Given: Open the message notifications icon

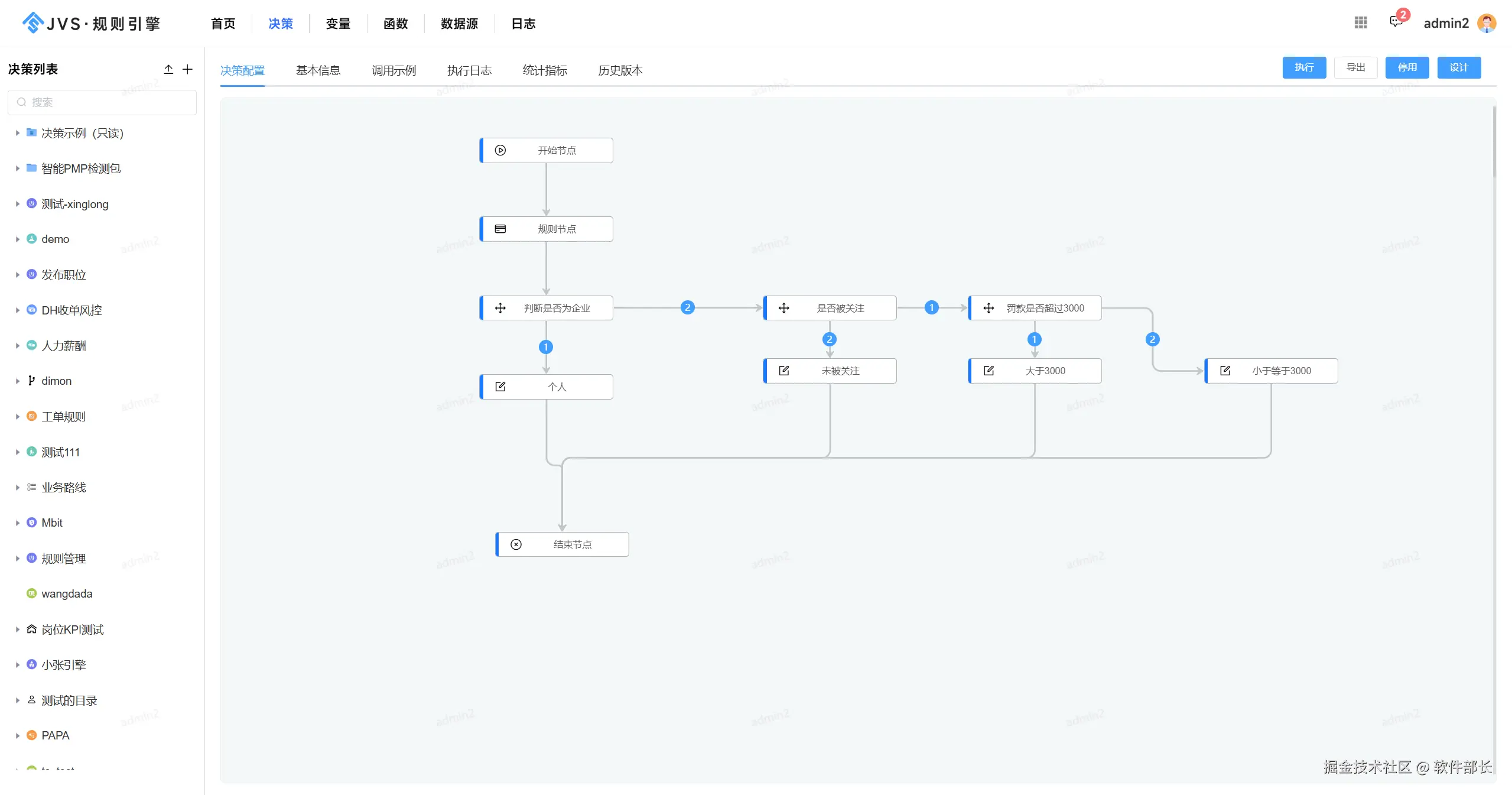Looking at the screenshot, I should 1396,22.
